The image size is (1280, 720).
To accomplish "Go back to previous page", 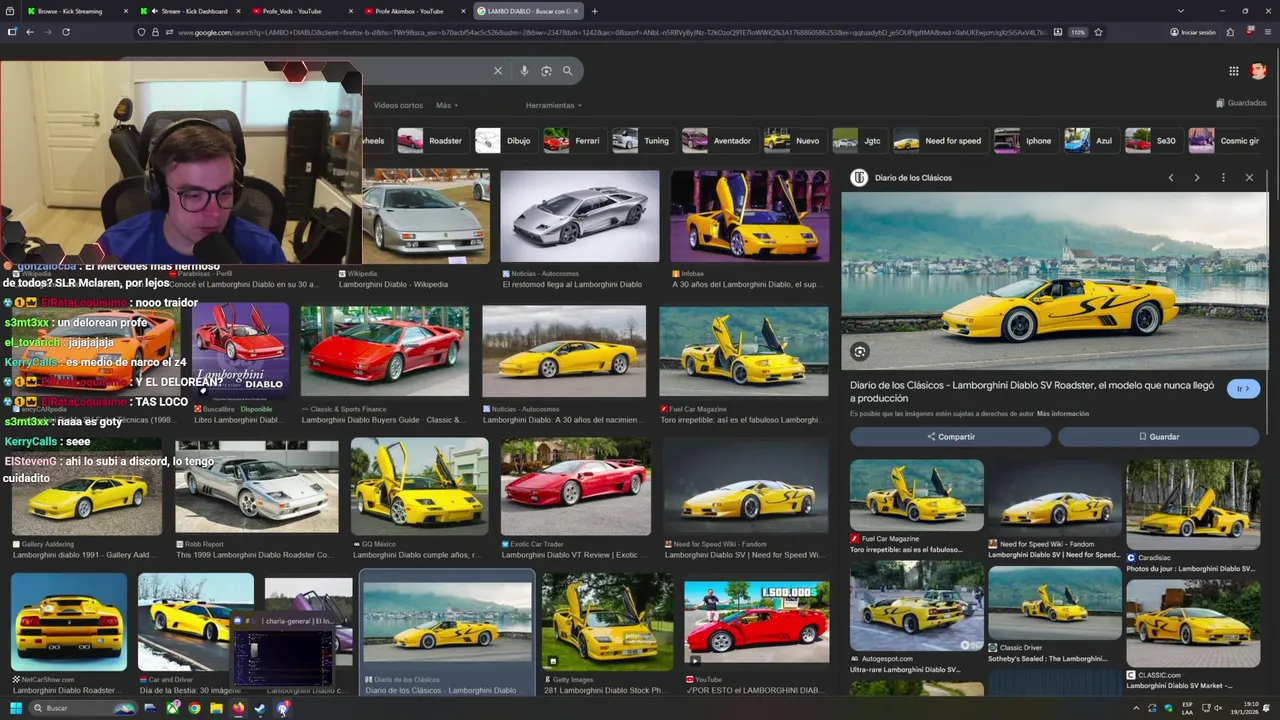I will pos(30,32).
